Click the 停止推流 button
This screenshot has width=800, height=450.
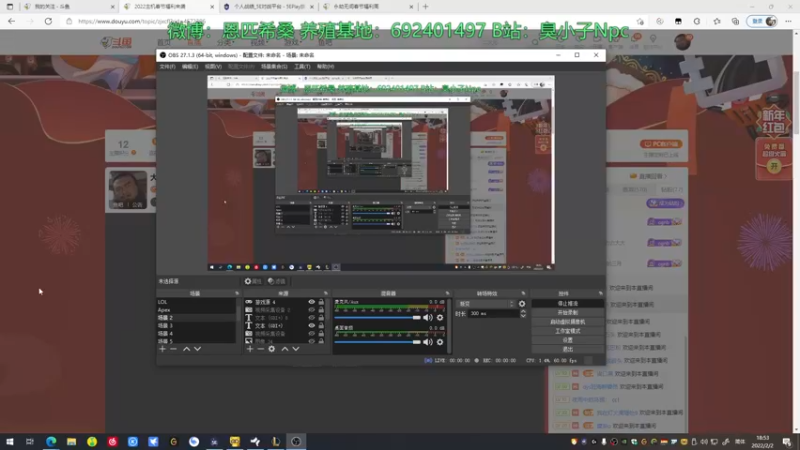567,304
